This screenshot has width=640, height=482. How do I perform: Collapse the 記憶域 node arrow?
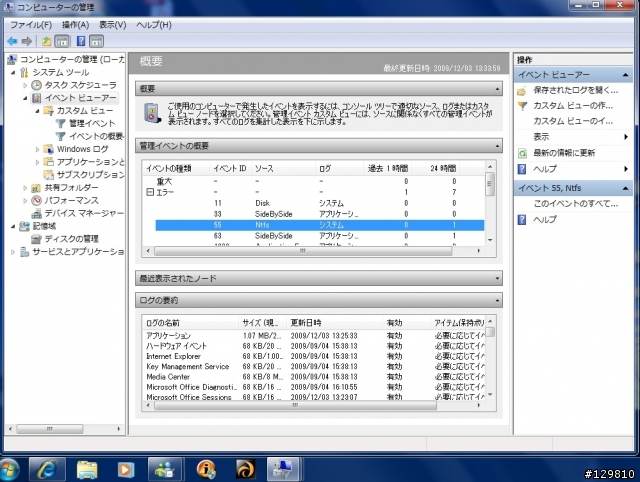tap(13, 226)
